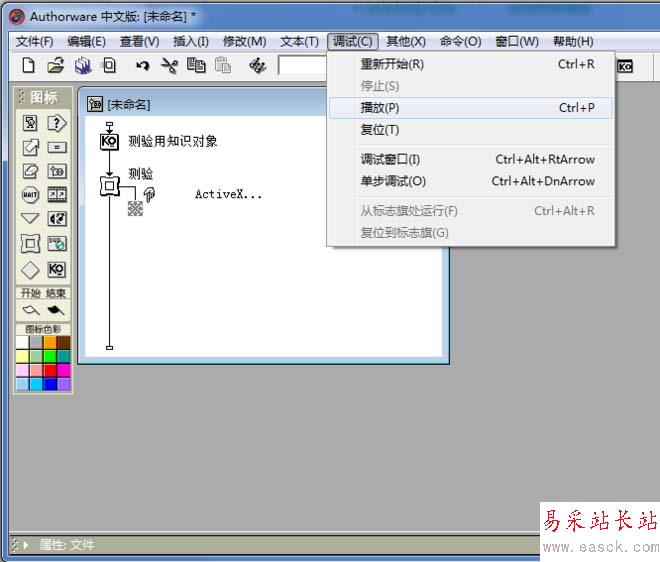This screenshot has width=660, height=562.
Task: Open the 命令(O) menu
Action: [460, 42]
